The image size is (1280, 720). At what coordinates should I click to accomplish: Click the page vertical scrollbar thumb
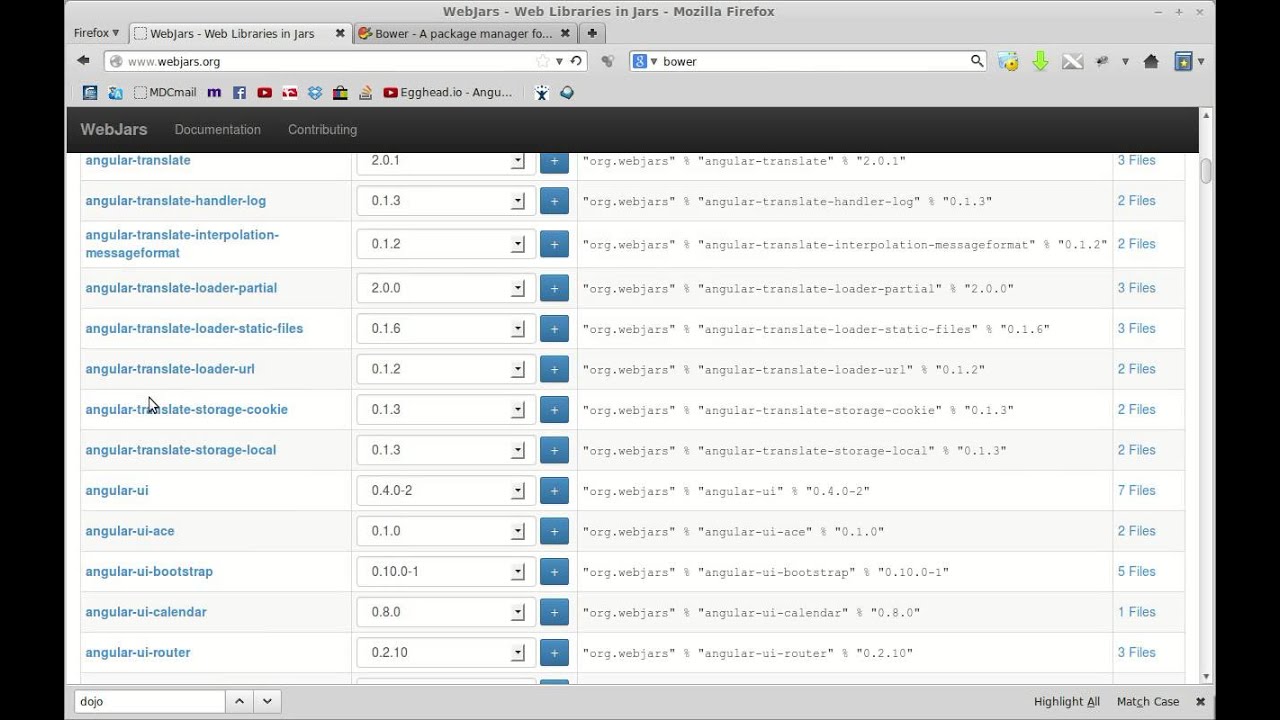click(x=1206, y=171)
